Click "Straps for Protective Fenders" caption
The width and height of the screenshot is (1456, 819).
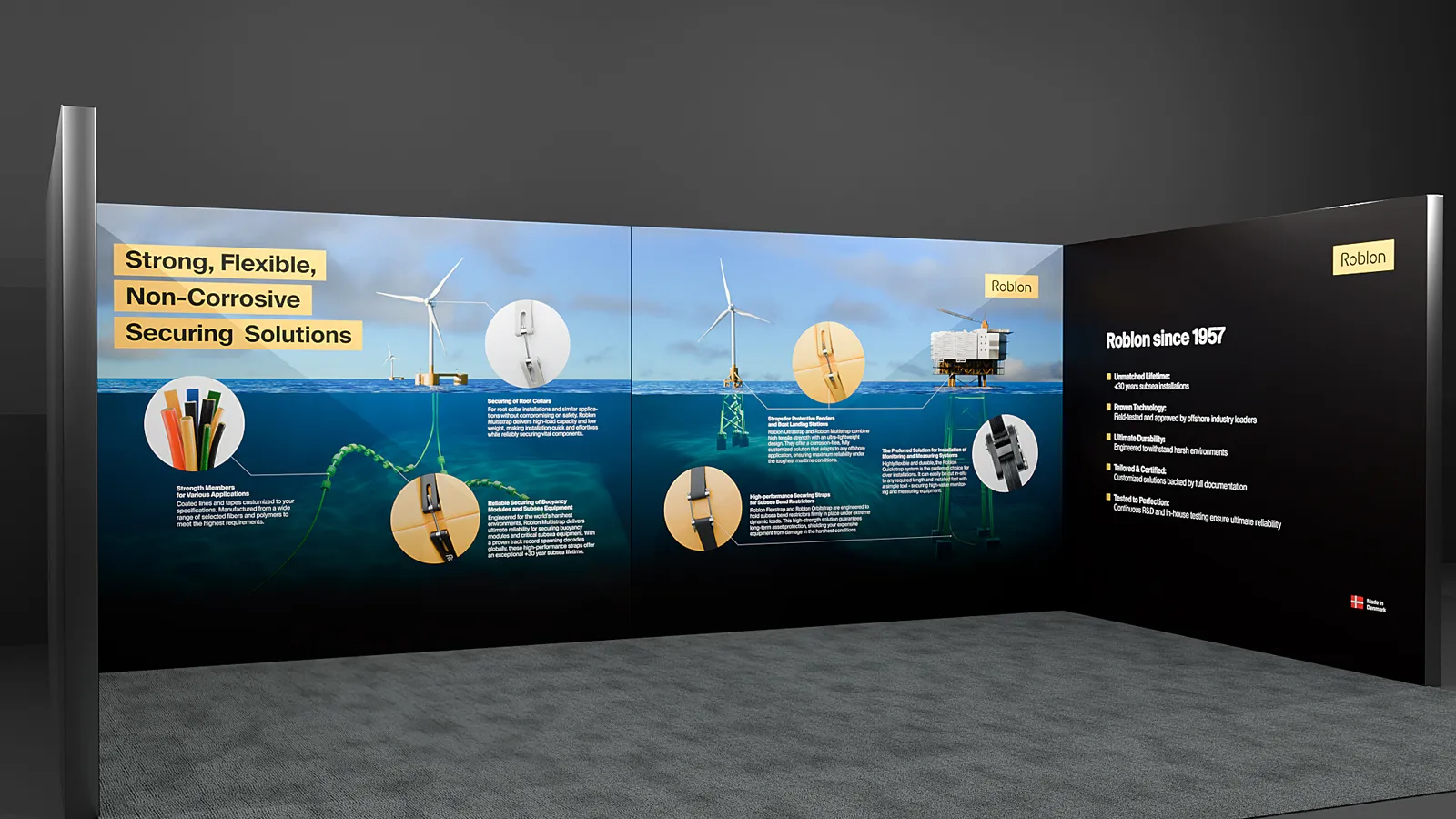801,421
